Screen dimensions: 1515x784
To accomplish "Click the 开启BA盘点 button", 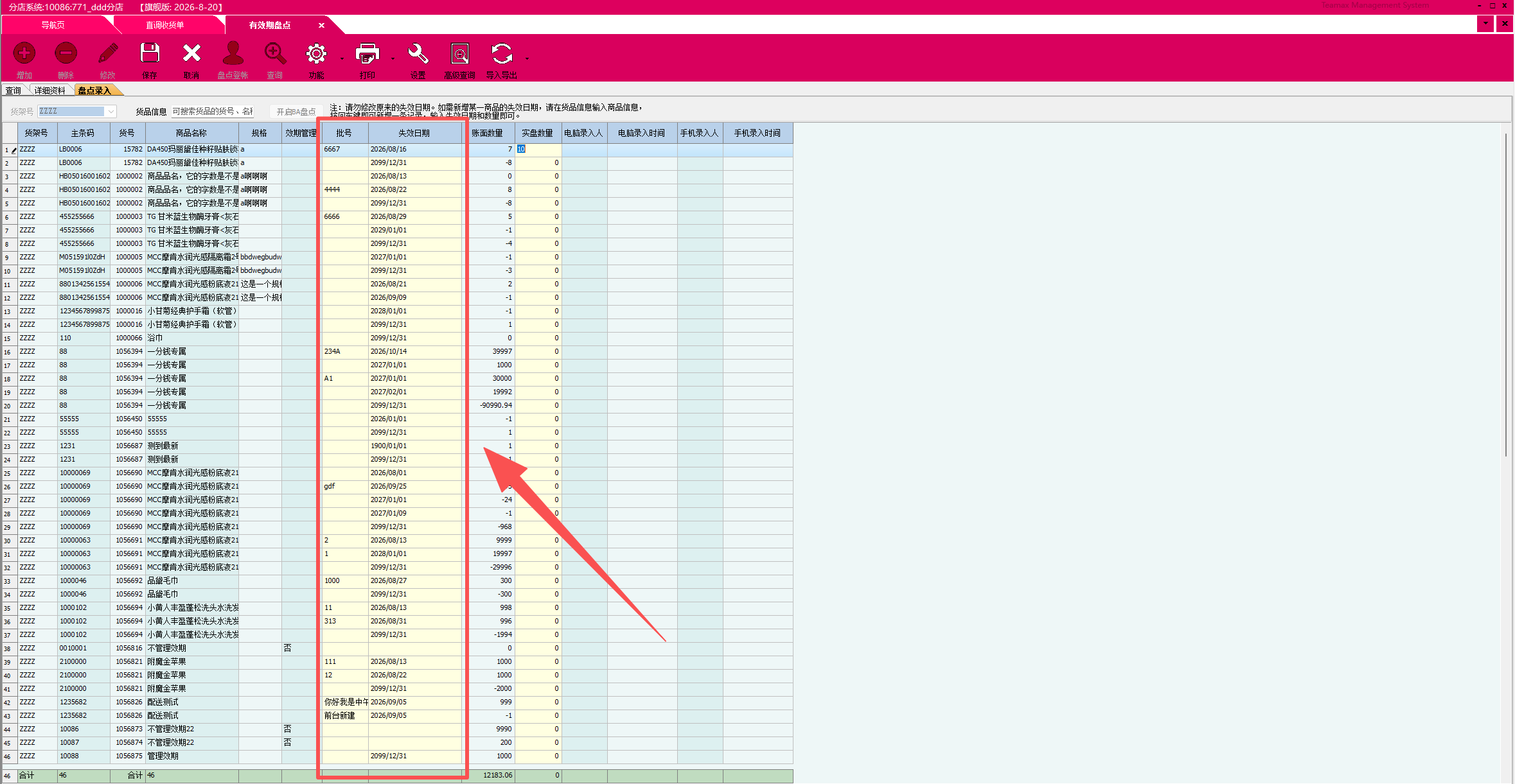I will pyautogui.click(x=296, y=112).
